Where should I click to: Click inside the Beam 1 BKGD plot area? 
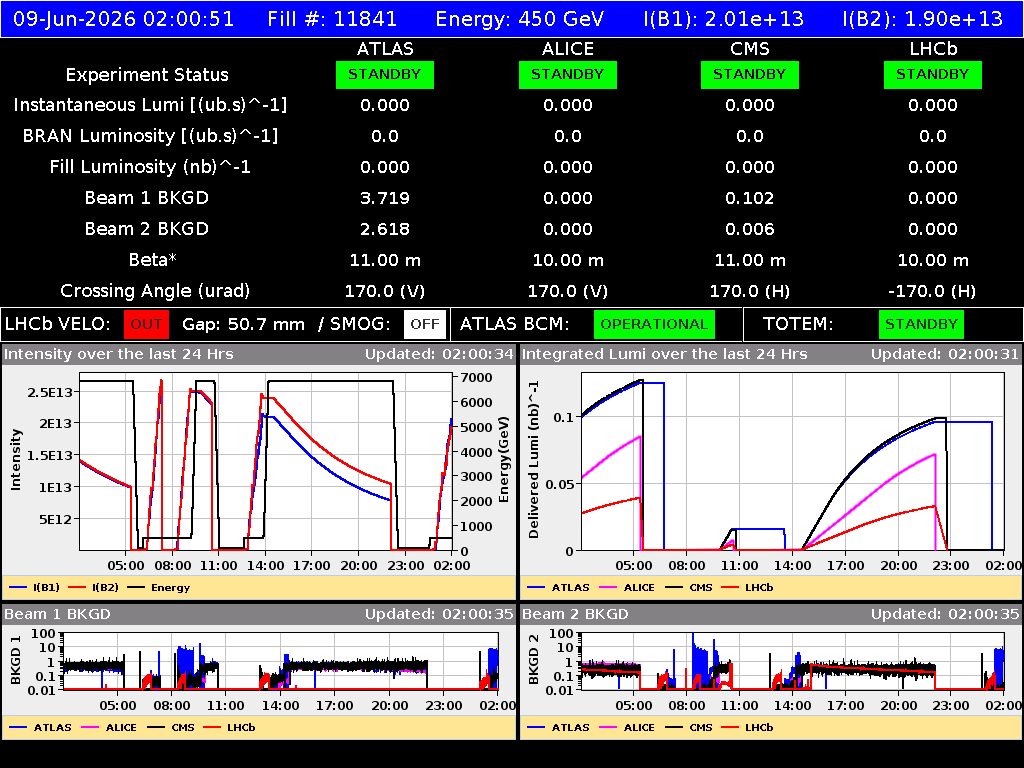(281, 660)
